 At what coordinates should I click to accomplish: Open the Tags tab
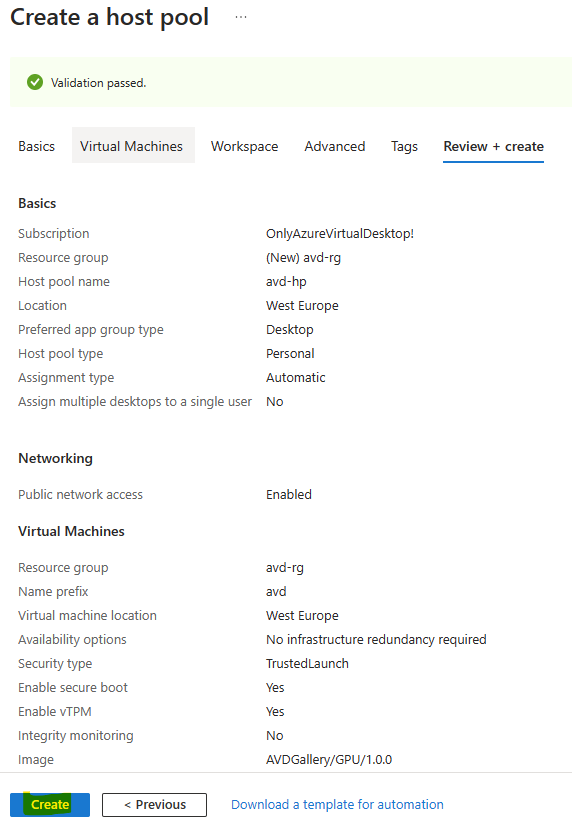click(x=404, y=146)
